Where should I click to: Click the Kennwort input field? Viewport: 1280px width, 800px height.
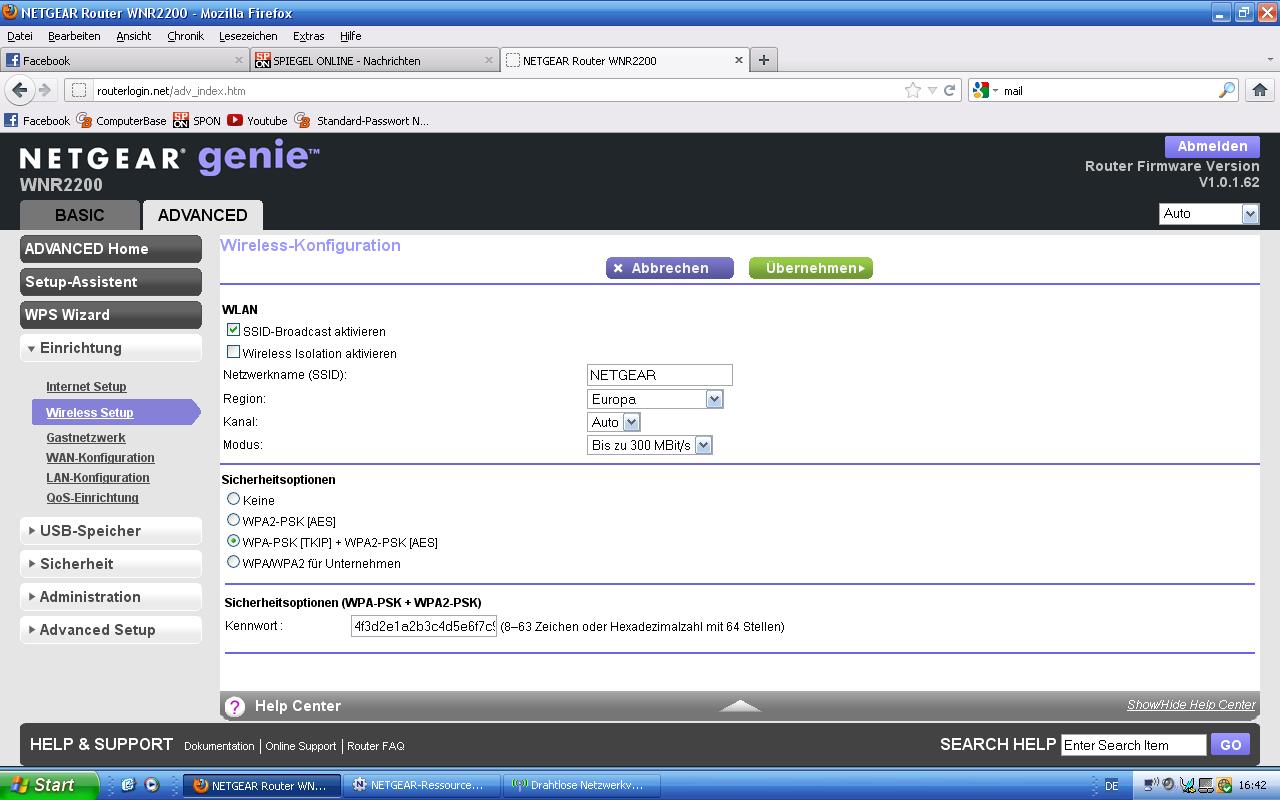tap(424, 626)
